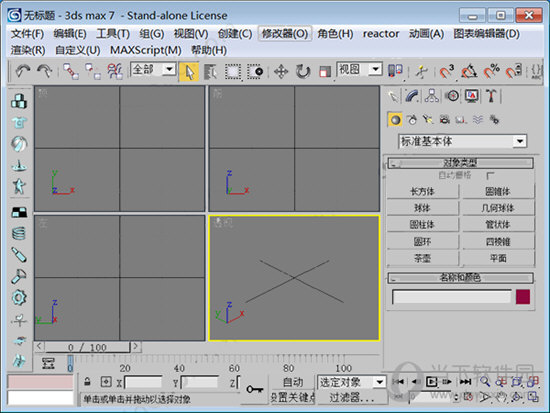
Task: Open the 视图 reference coordinate dropdown
Action: coord(375,69)
